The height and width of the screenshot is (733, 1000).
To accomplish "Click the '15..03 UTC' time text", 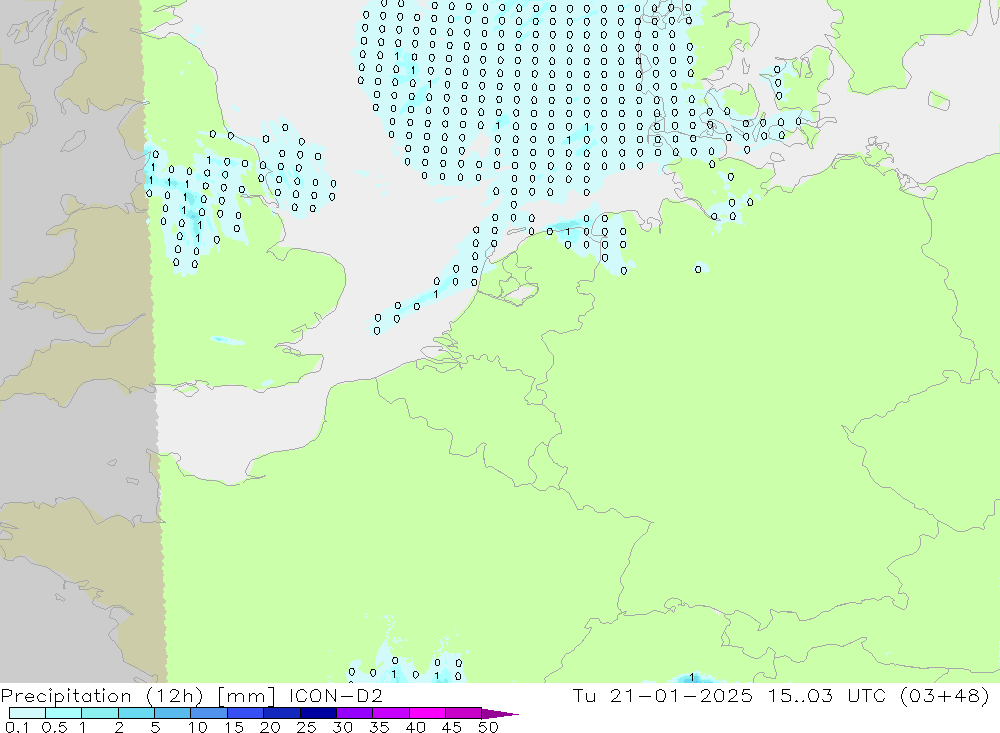I will pos(827,695).
